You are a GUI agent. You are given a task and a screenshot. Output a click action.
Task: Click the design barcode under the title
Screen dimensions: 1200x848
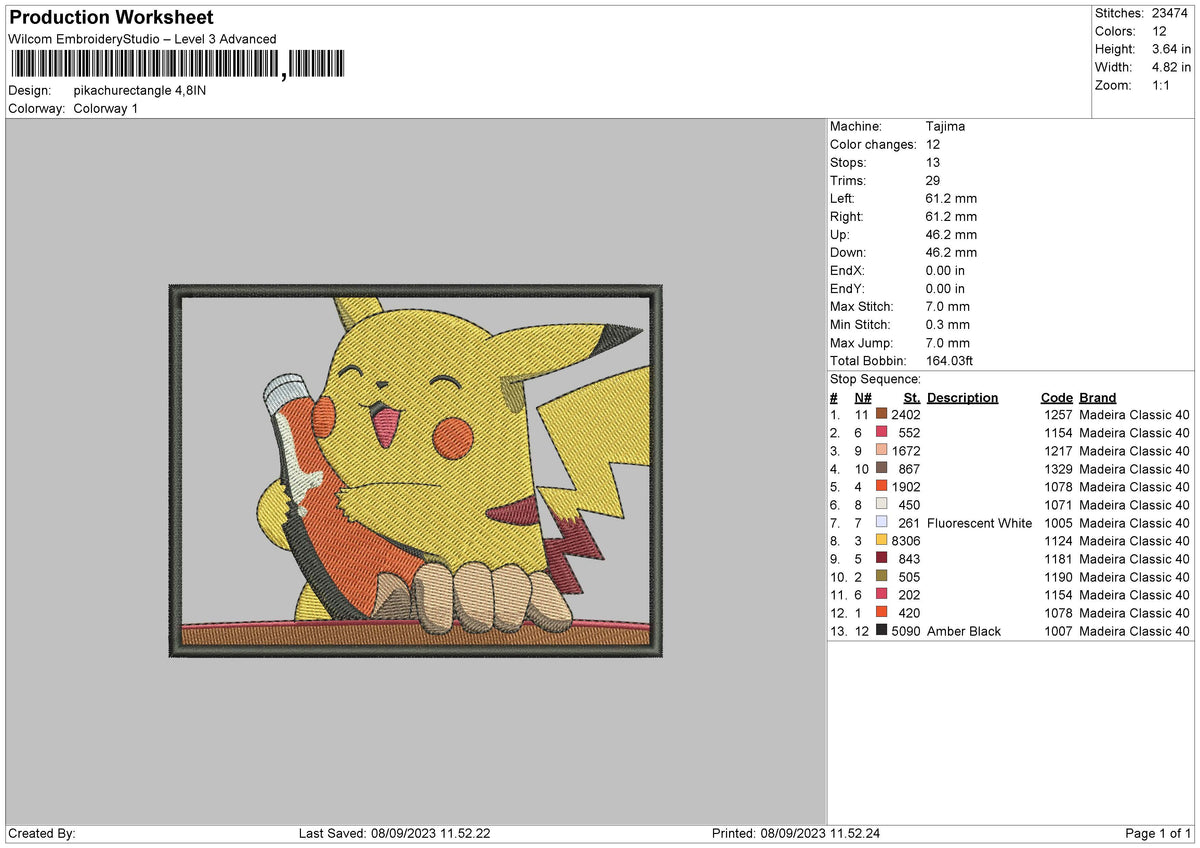(x=175, y=63)
